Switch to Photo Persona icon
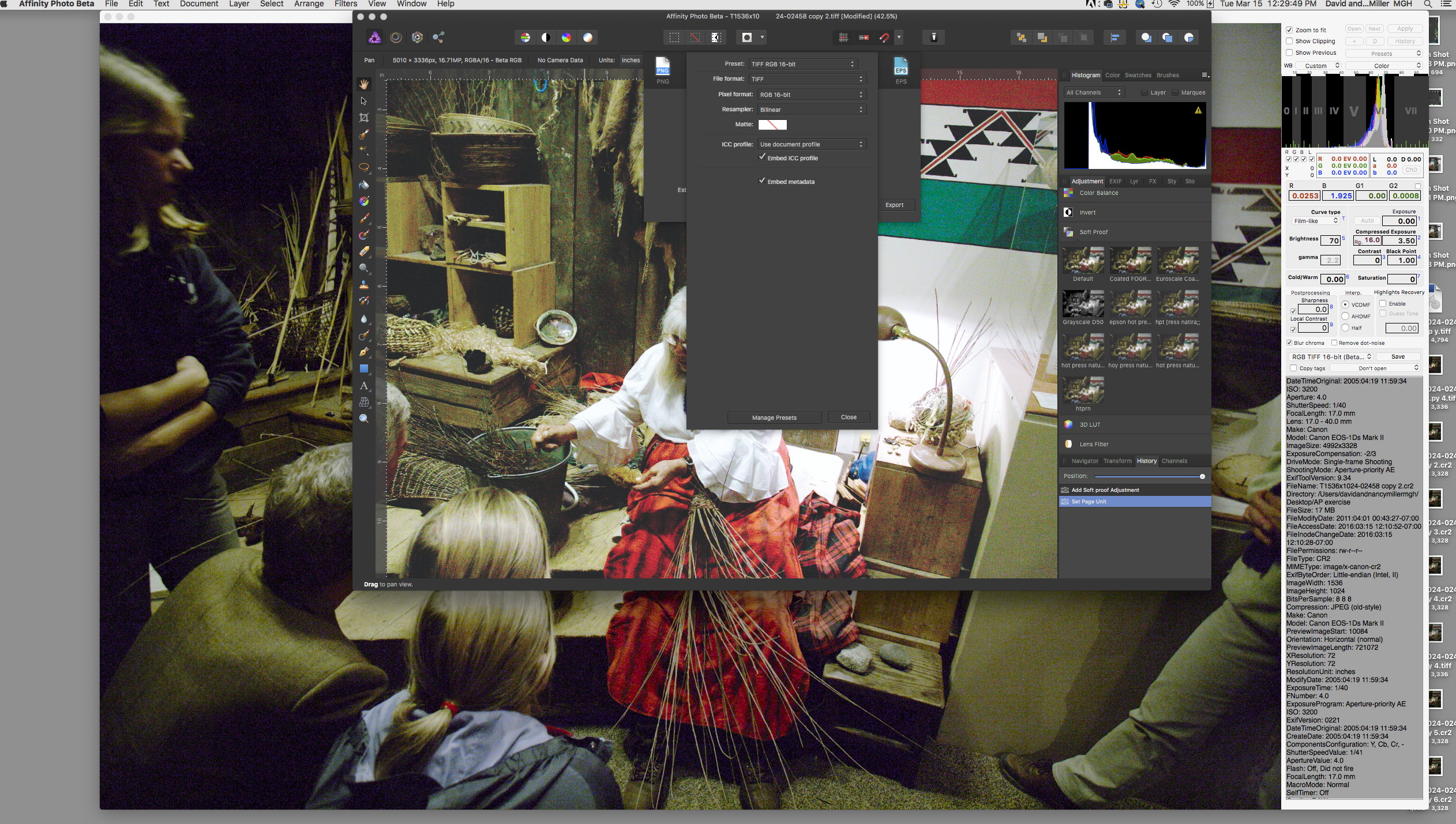 pos(374,37)
